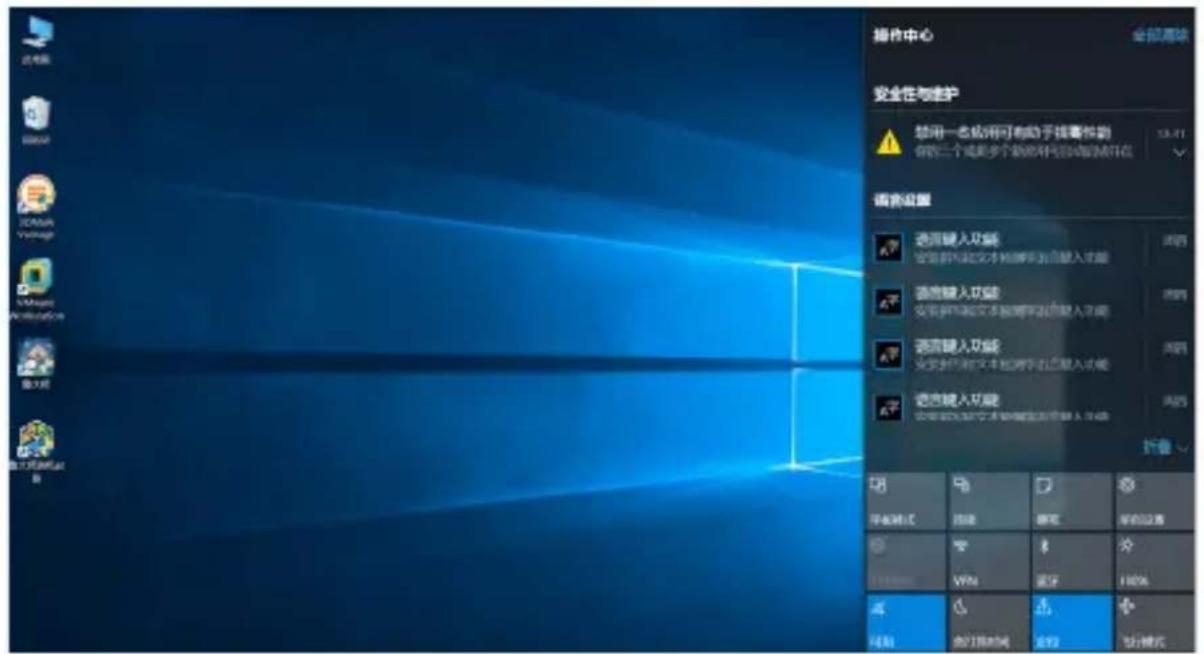
Task: Open the notification about disabling startup apps
Action: [x=1030, y=142]
